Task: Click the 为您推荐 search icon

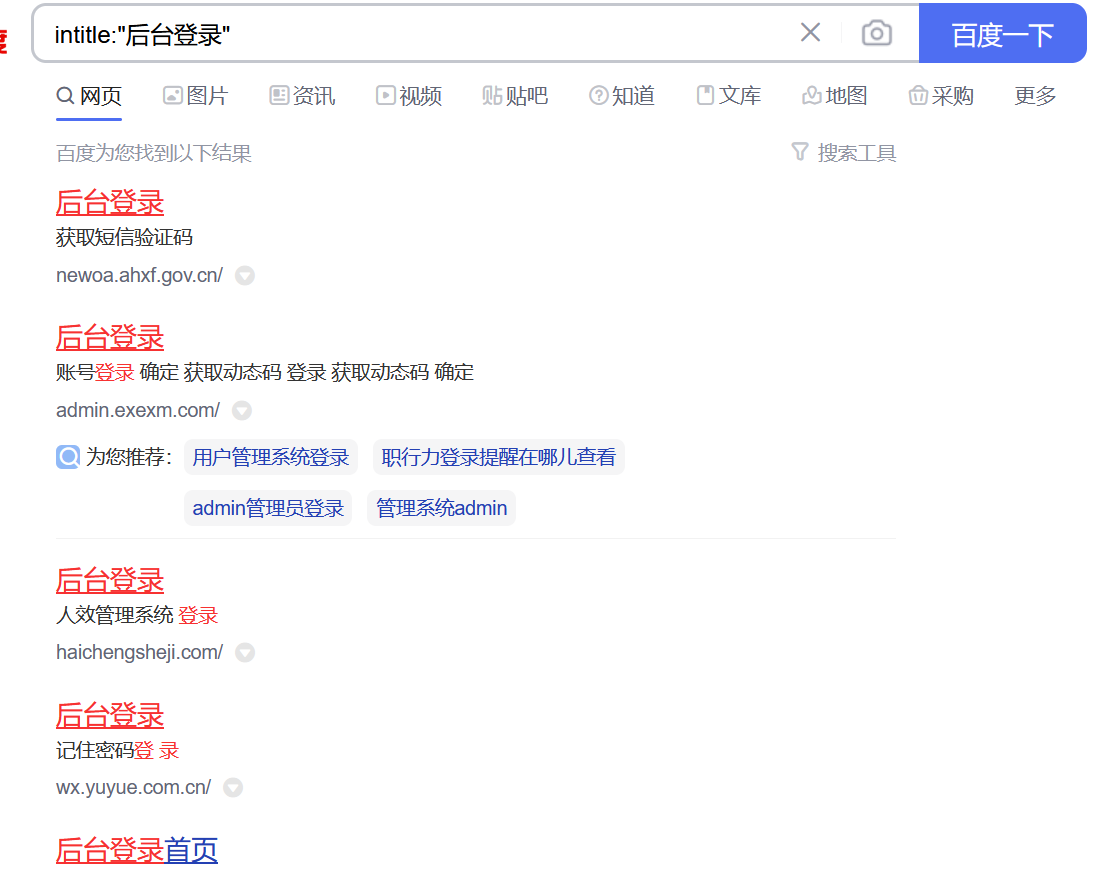Action: (x=68, y=456)
